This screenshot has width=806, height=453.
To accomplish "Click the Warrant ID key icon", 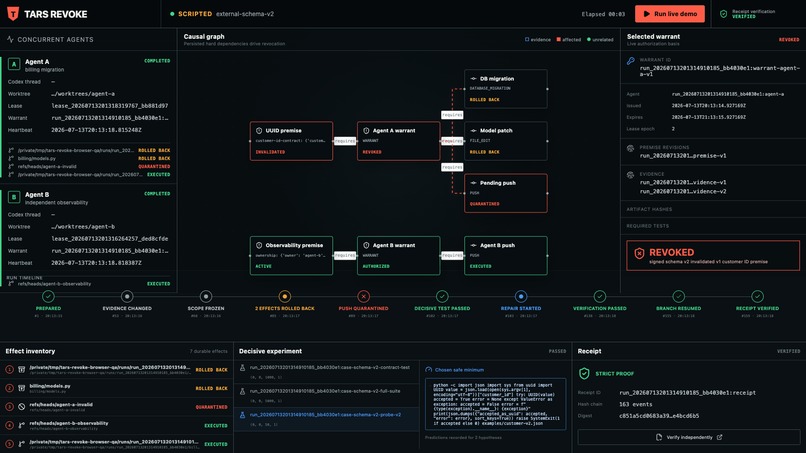I will click(631, 61).
